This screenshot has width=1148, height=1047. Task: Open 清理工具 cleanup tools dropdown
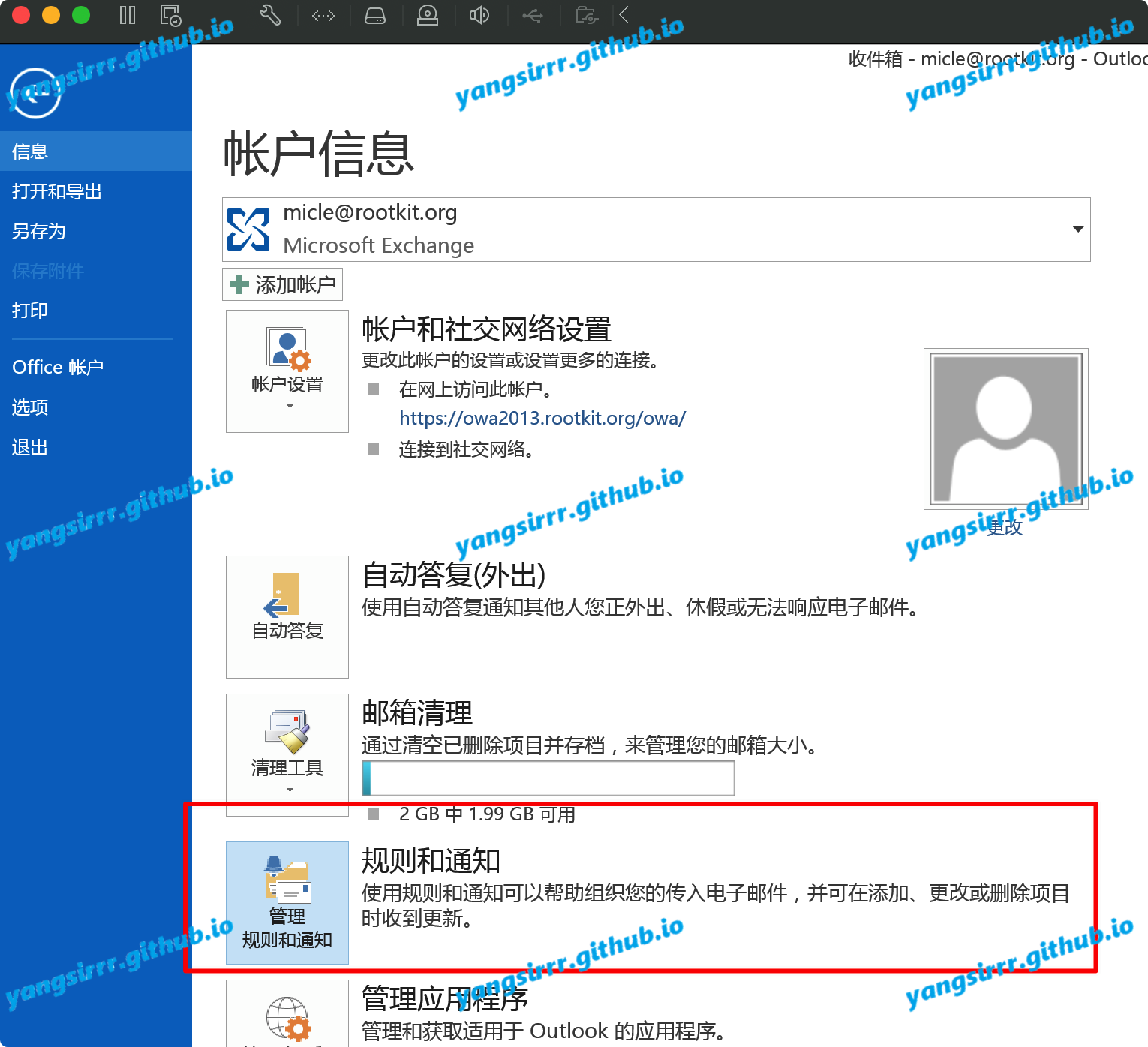click(287, 755)
